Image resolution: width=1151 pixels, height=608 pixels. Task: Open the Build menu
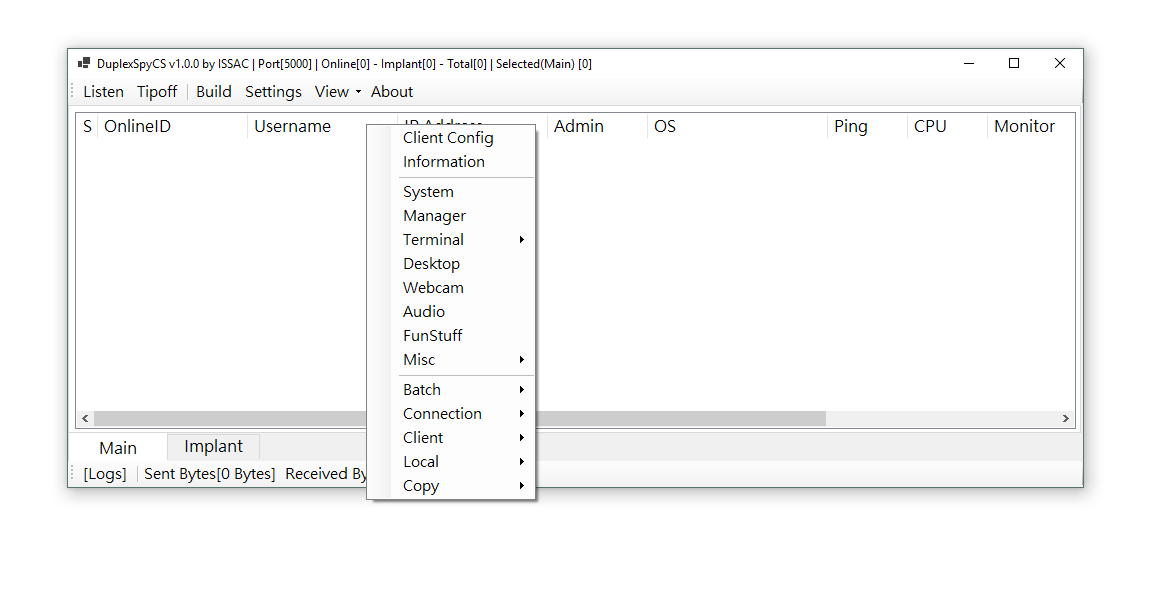point(213,91)
